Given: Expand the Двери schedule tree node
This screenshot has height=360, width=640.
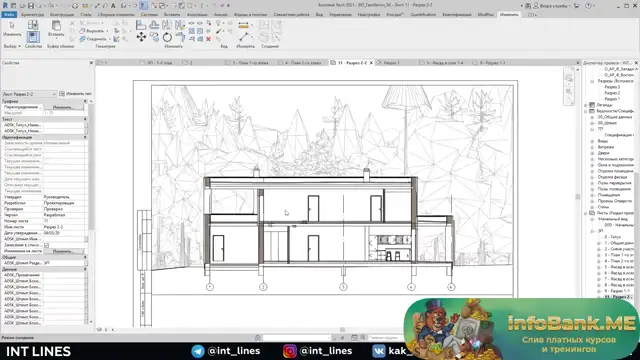Looking at the screenshot, I should point(593,153).
